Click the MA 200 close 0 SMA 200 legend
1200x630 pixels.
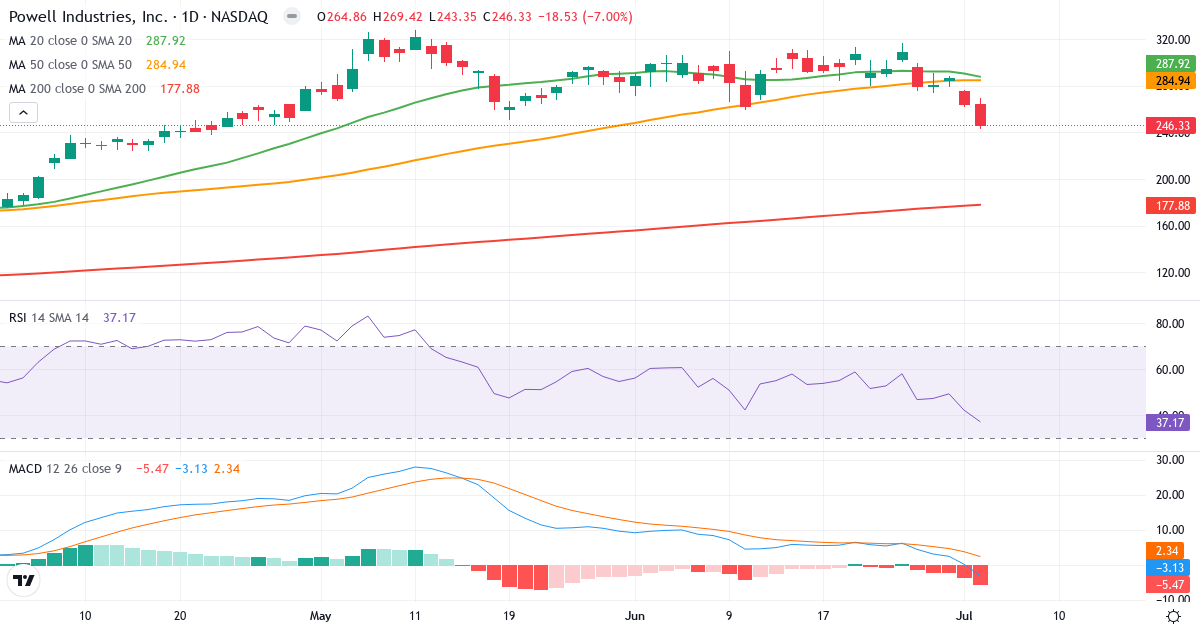coord(78,89)
